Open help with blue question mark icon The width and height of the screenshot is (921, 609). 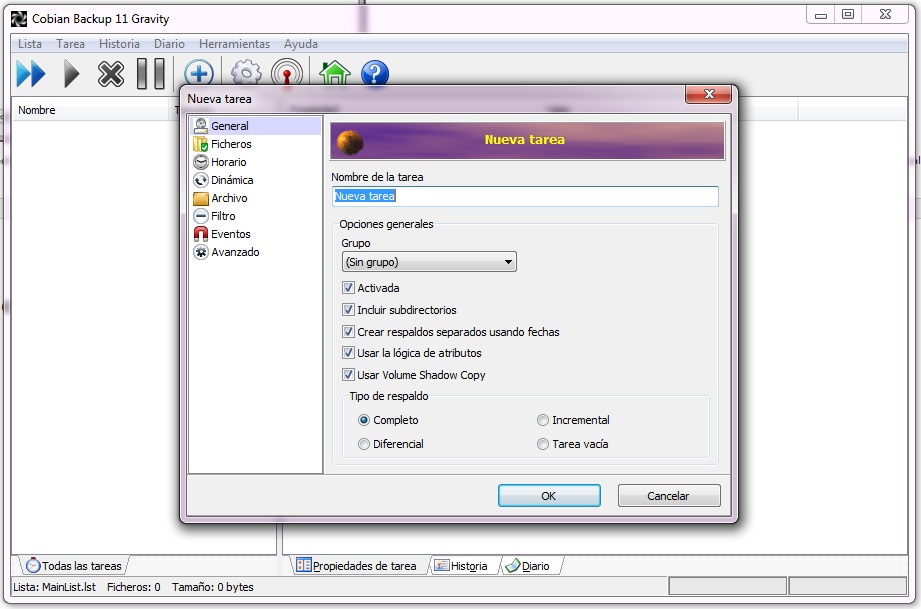375,75
